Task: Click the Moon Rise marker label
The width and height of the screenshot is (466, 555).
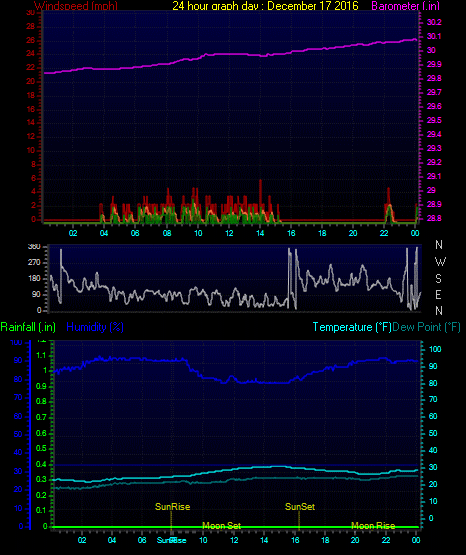Action: click(373, 526)
